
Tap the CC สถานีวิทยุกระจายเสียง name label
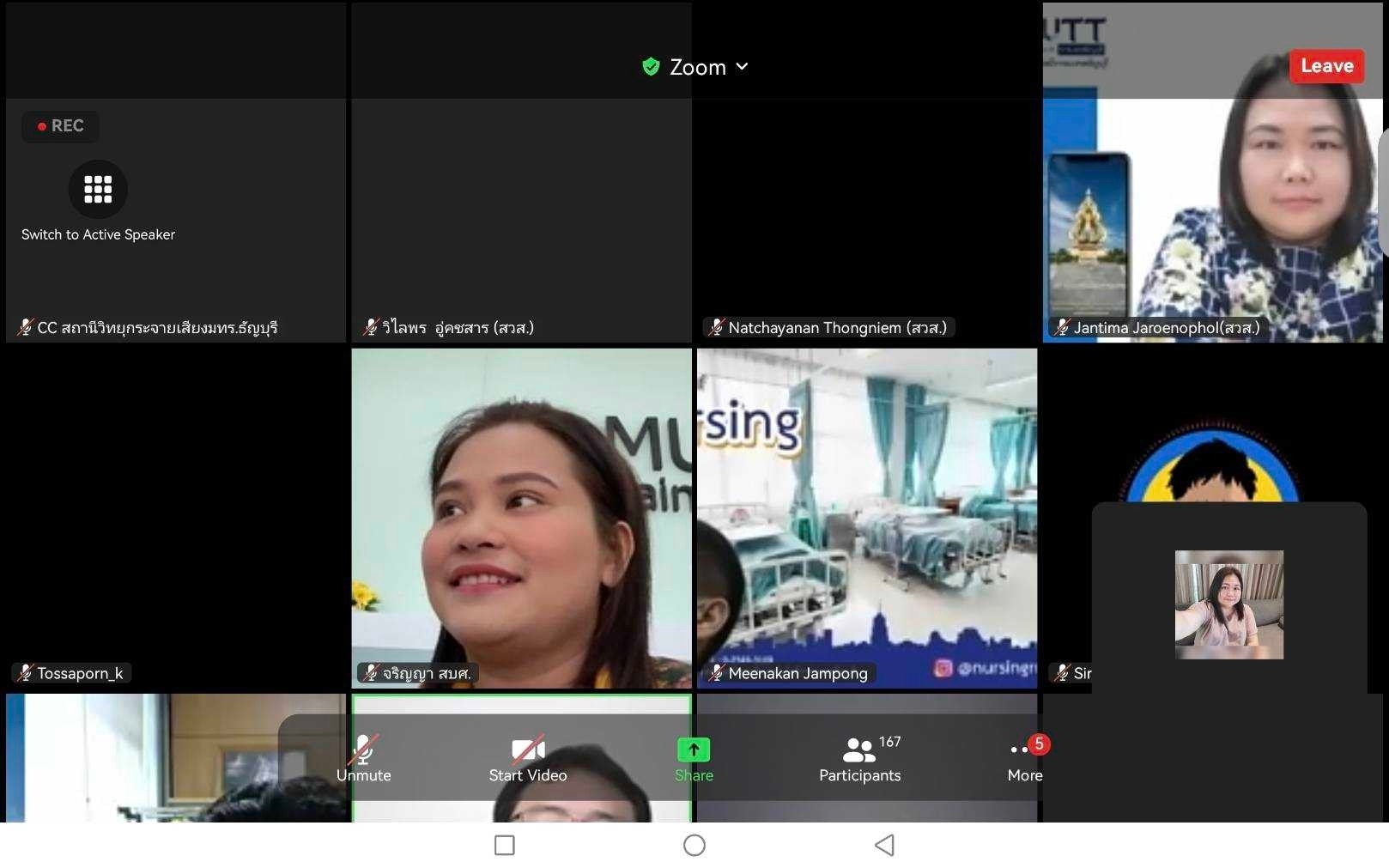(157, 327)
